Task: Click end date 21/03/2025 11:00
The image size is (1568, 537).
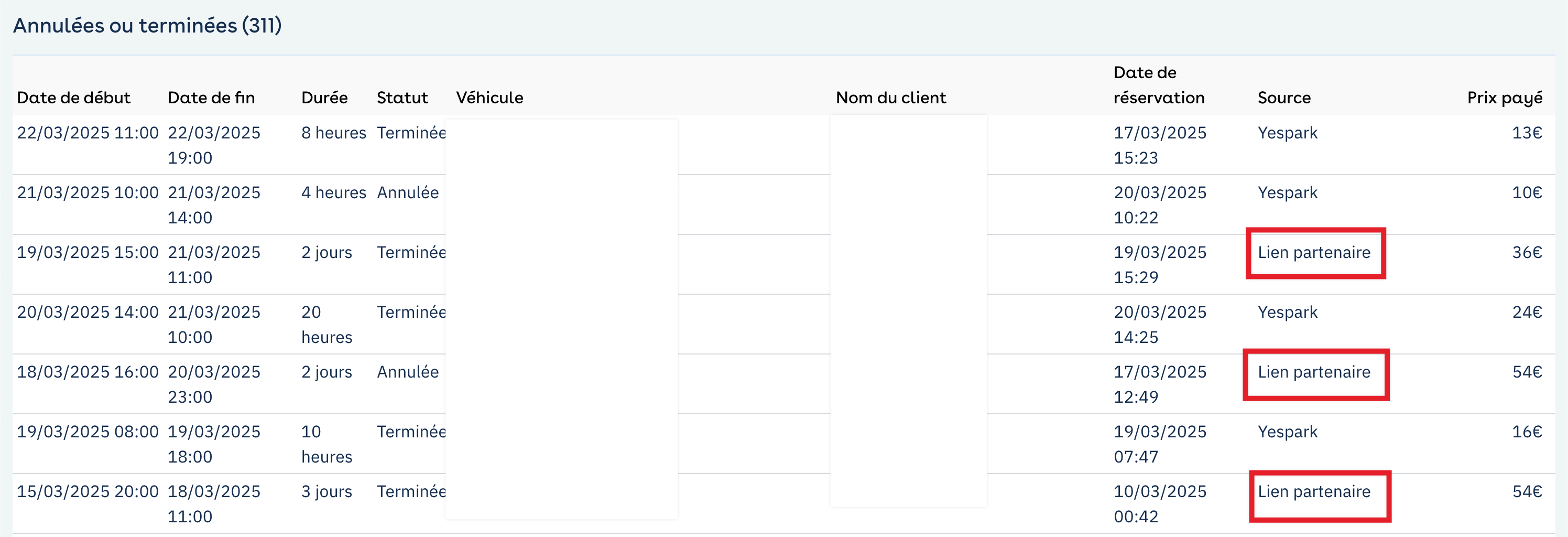Action: click(x=214, y=264)
